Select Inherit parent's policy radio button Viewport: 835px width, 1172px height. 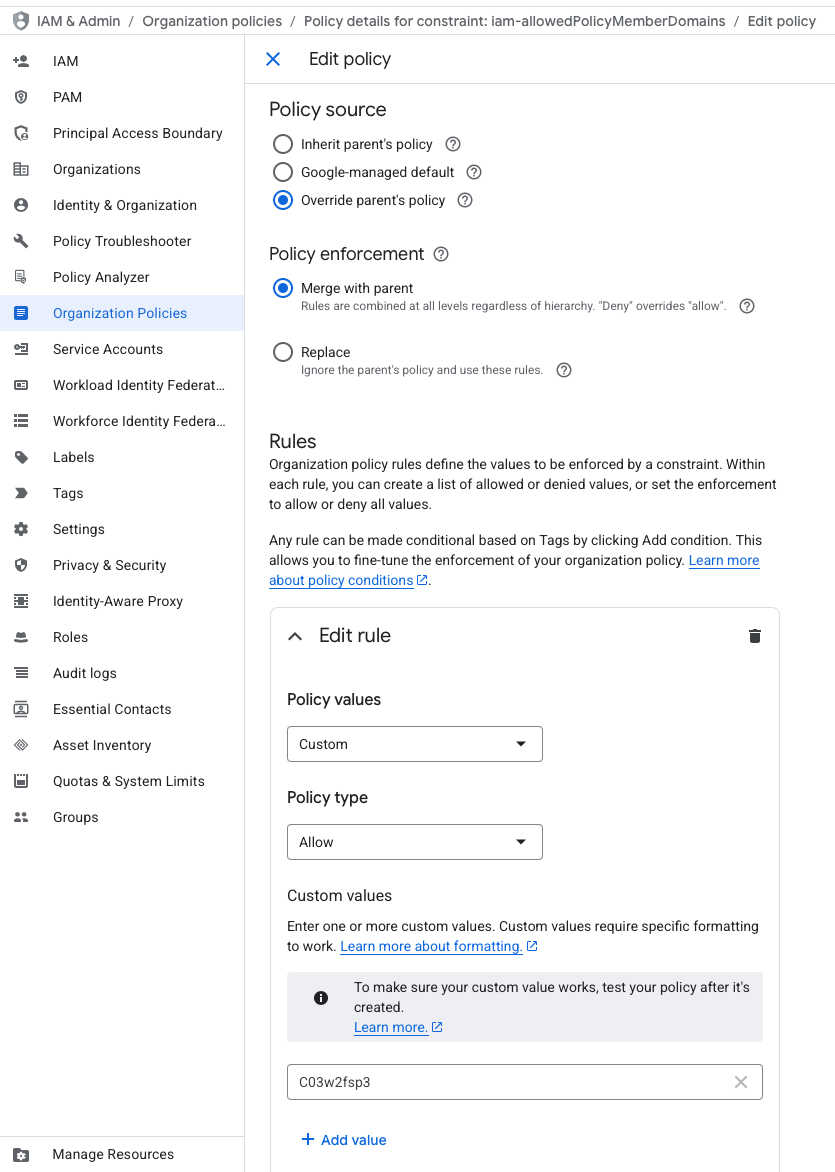282,144
